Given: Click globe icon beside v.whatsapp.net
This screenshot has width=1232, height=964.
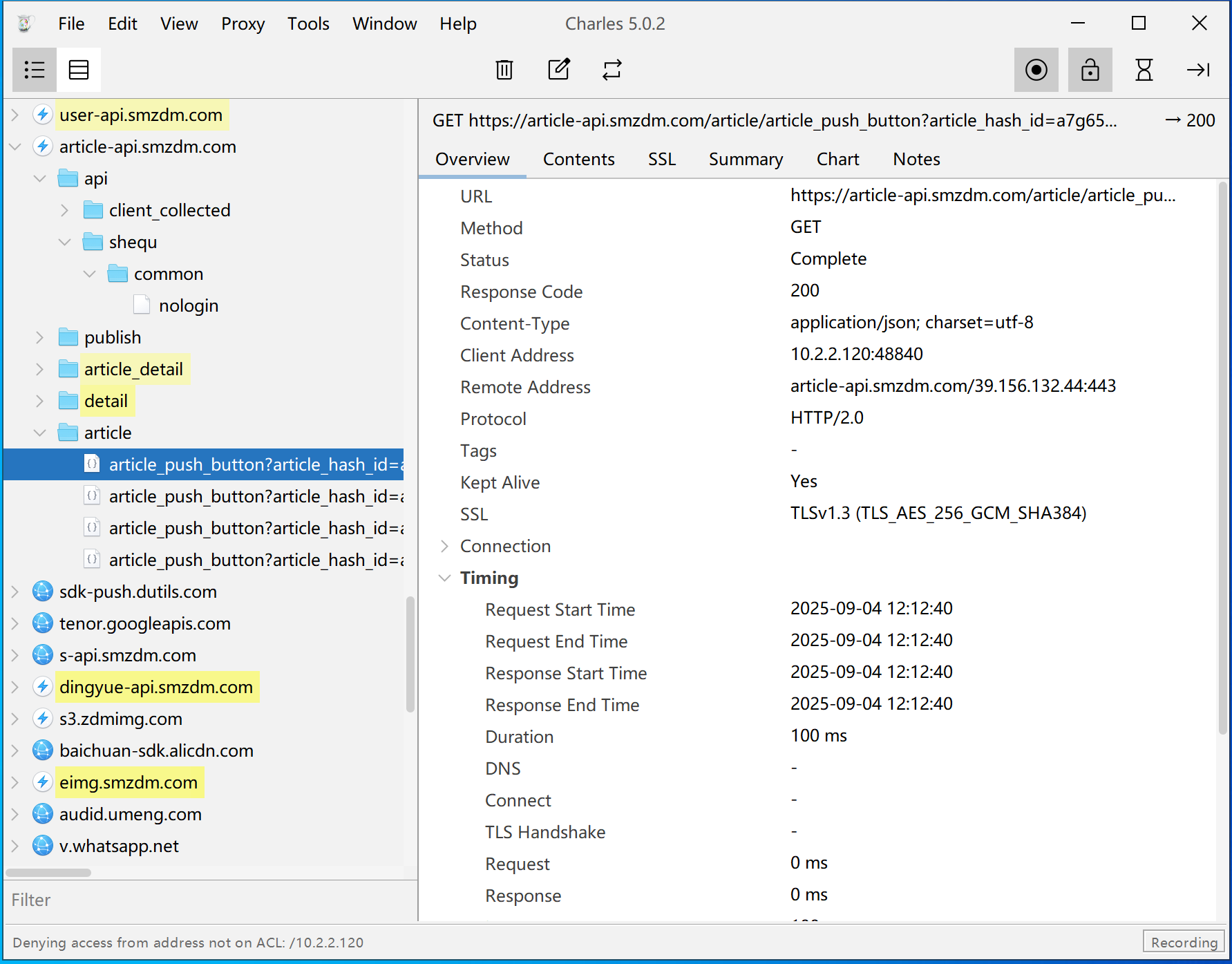Looking at the screenshot, I should coord(43,846).
